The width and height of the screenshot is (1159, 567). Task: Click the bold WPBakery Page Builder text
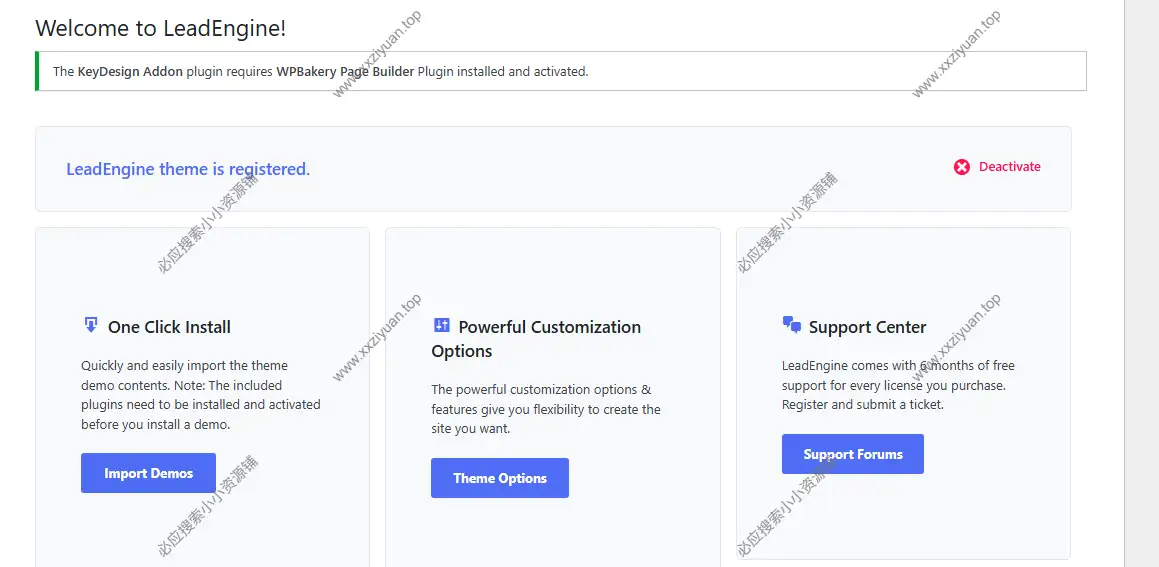(345, 71)
